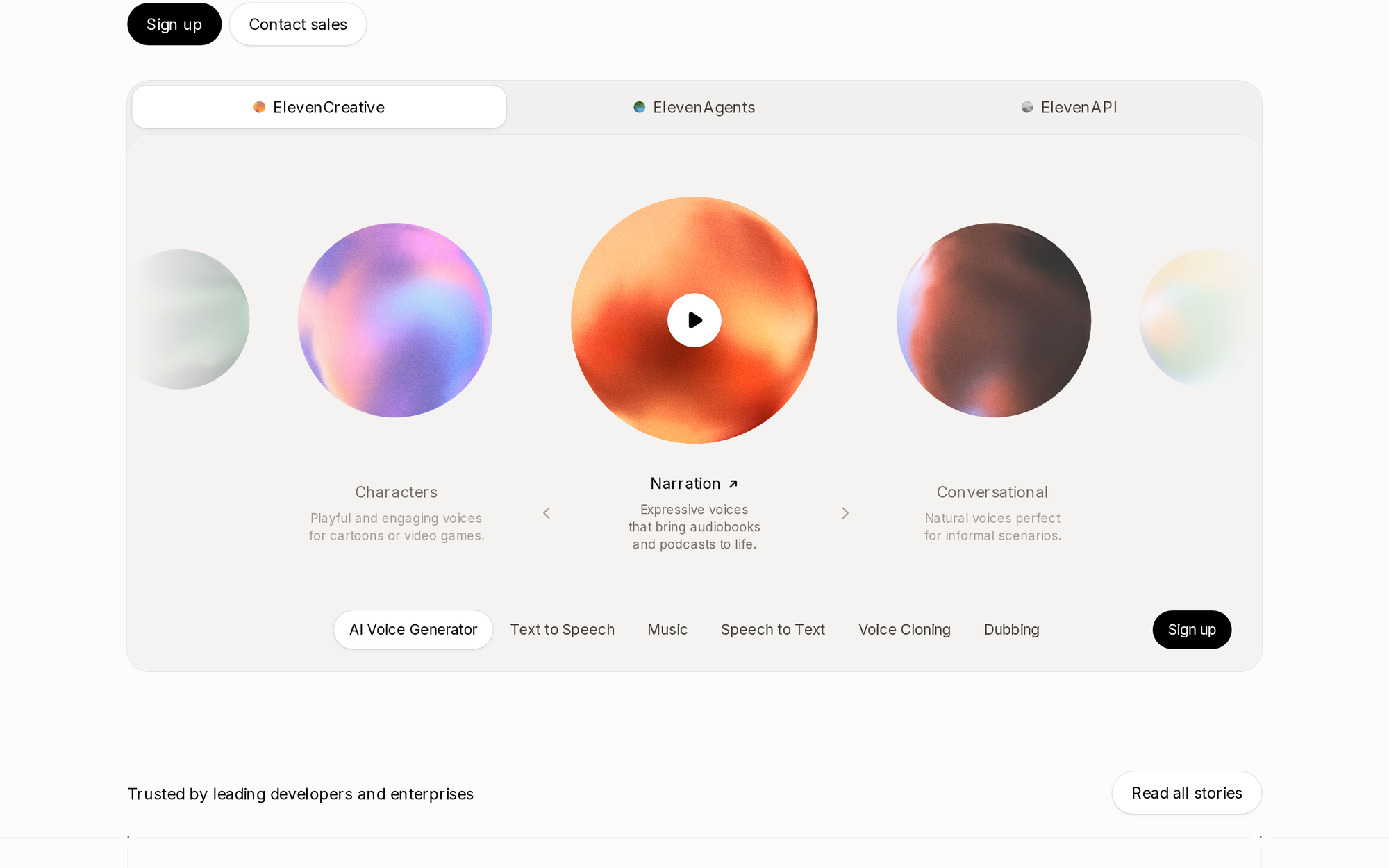Play the Narration voice sample
Image resolution: width=1389 pixels, height=868 pixels.
pos(694,320)
